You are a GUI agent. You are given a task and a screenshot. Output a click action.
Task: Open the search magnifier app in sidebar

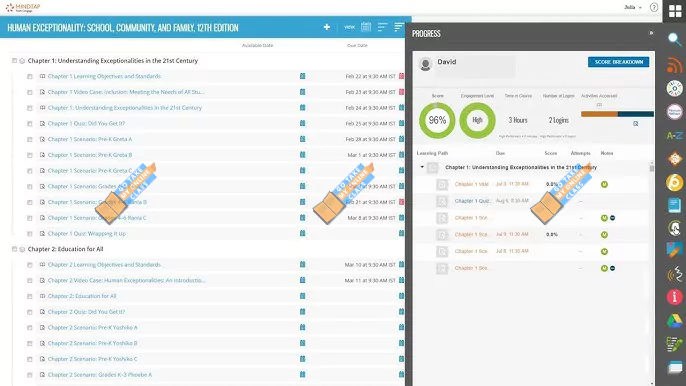click(x=674, y=39)
